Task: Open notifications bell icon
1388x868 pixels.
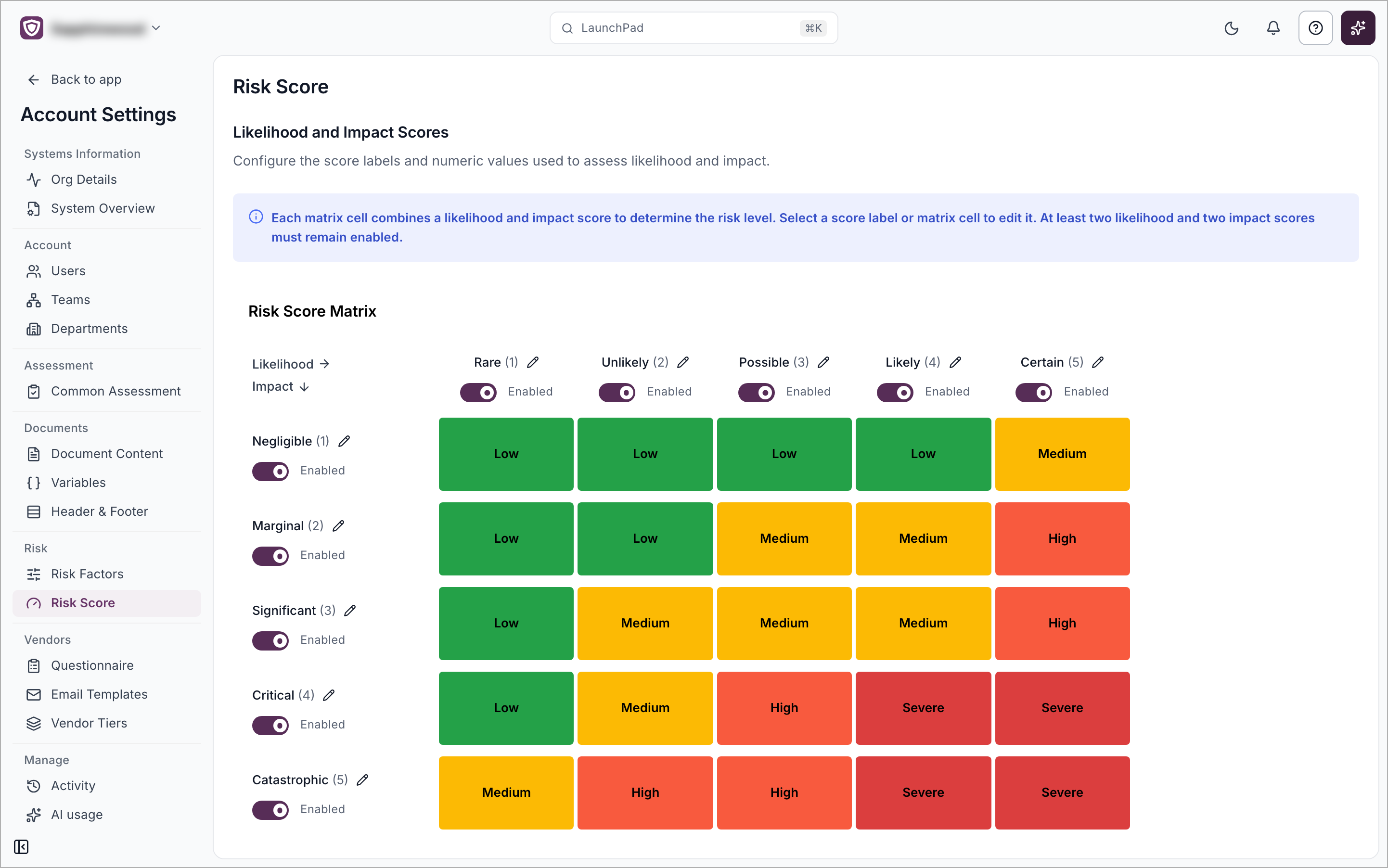Action: 1273,28
